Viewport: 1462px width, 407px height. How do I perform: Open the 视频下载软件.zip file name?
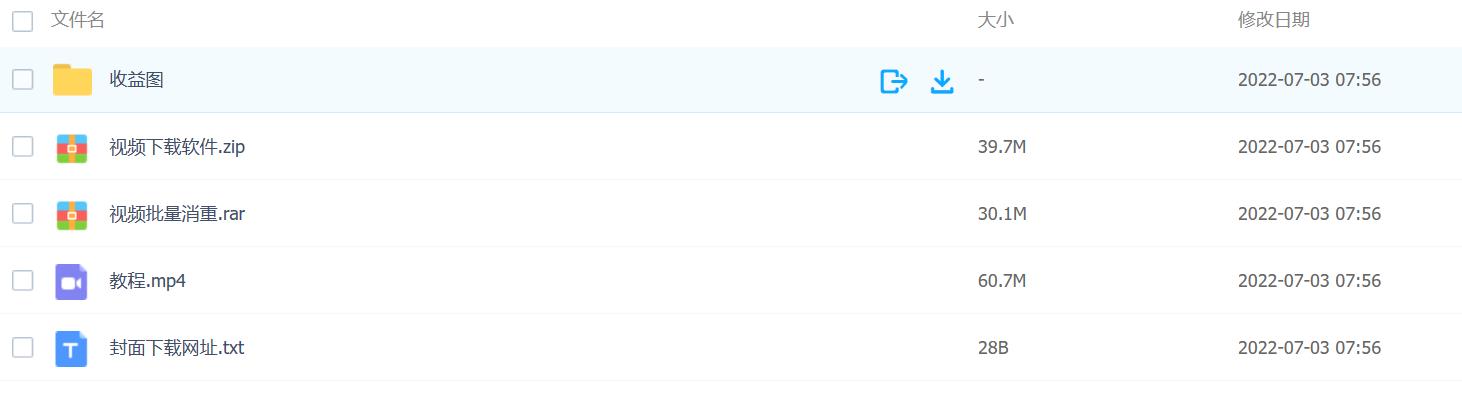177,147
